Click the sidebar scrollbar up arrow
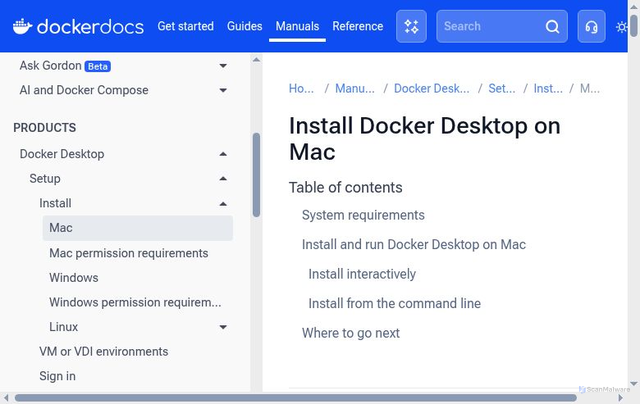This screenshot has width=640, height=404. pos(256,60)
